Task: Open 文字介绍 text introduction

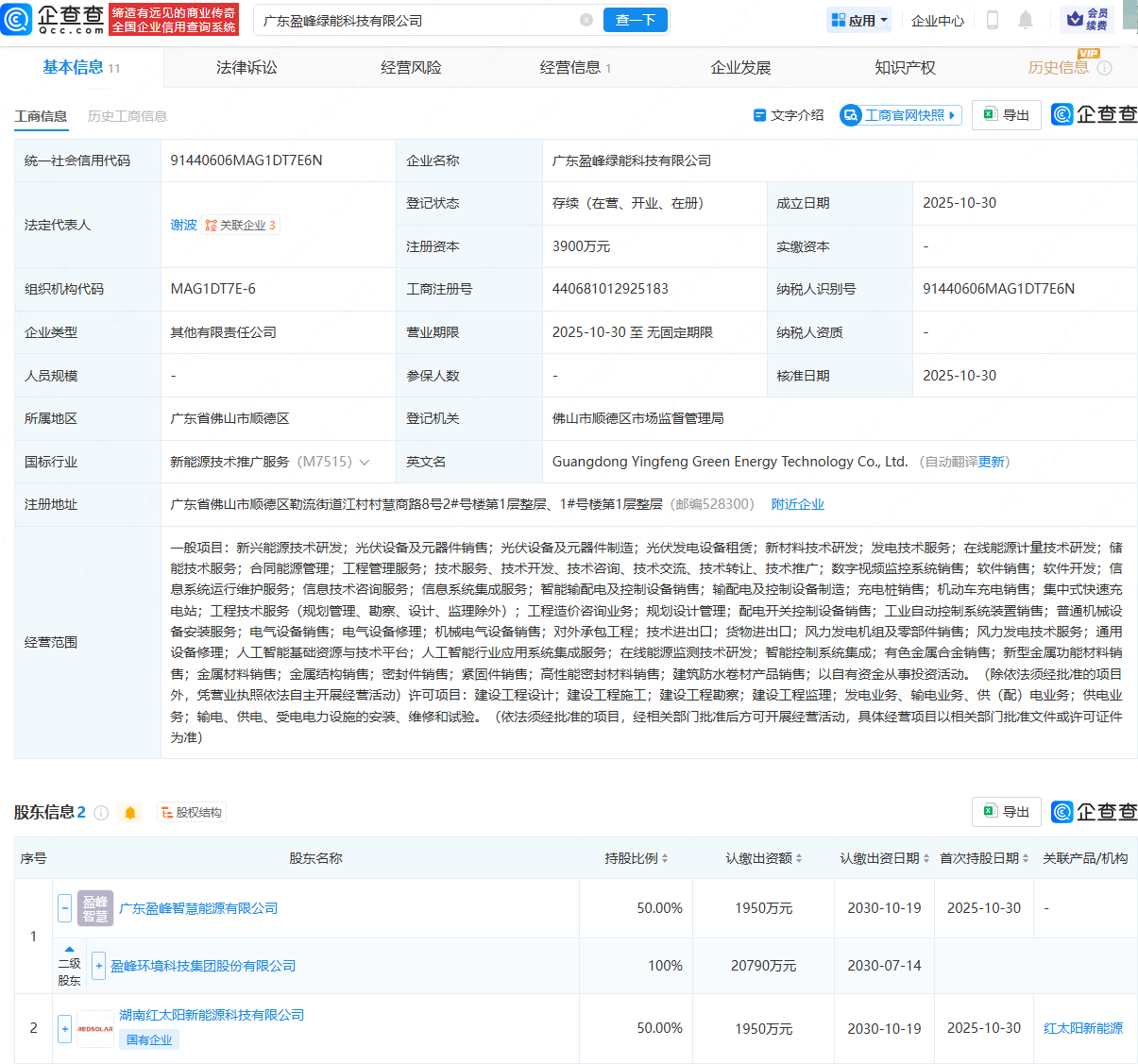Action: click(788, 115)
